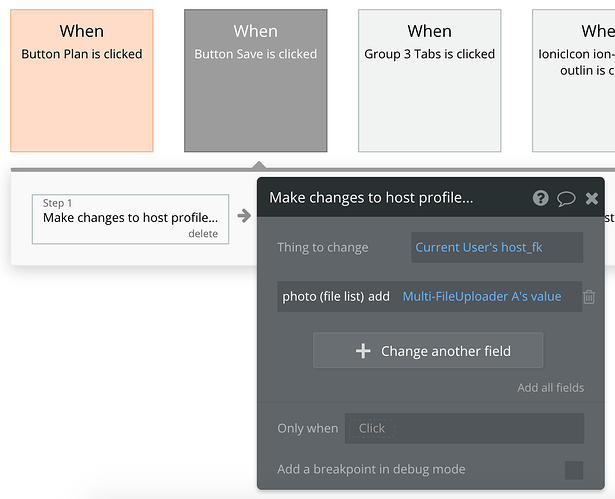Toggle the debug mode breakpoint checkbox
This screenshot has height=499, width=615.
(574, 470)
